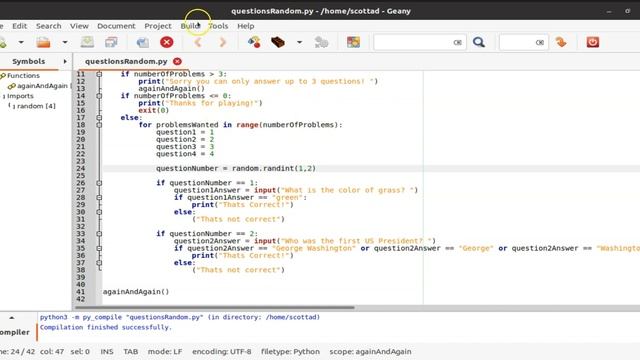Open the Edit menu
Viewport: 640px width, 360px height.
(19, 26)
